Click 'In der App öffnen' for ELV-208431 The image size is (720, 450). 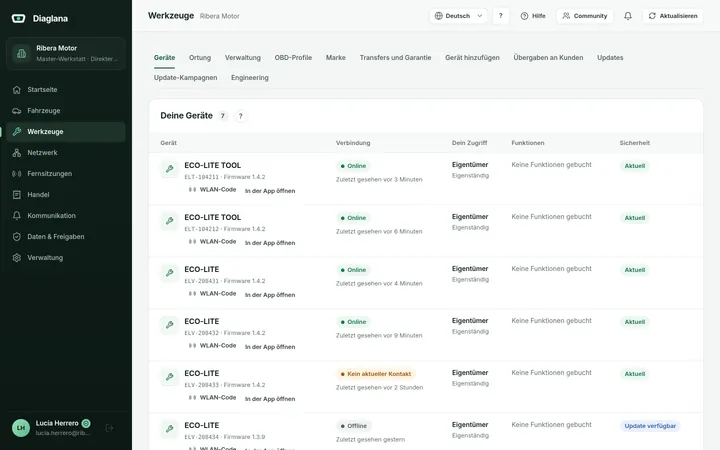(270, 295)
